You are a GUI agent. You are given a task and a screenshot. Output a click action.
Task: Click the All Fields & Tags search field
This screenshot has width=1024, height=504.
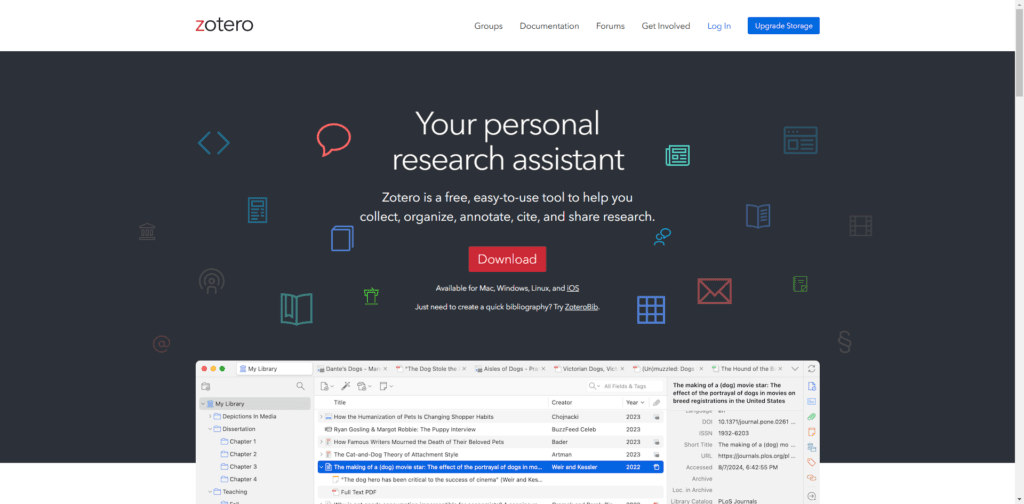[x=624, y=386]
